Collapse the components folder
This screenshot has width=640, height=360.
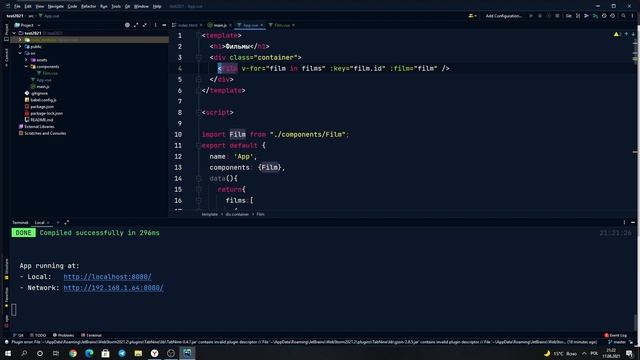(26, 67)
